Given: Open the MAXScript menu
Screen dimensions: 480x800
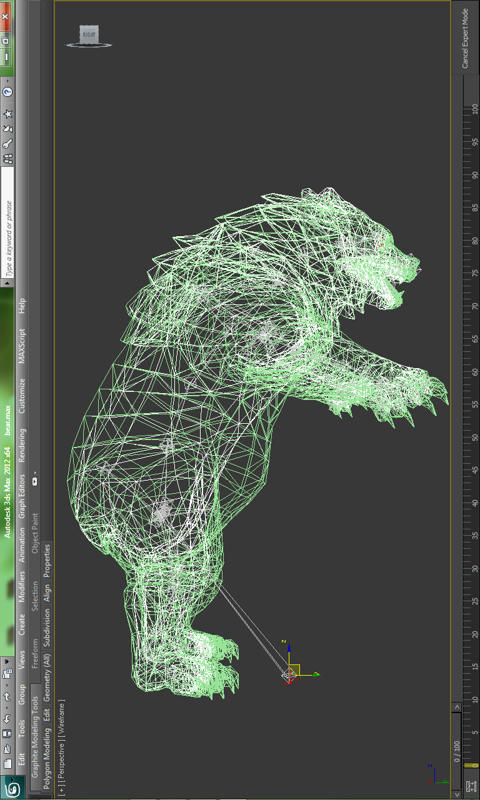Looking at the screenshot, I should click(21, 345).
